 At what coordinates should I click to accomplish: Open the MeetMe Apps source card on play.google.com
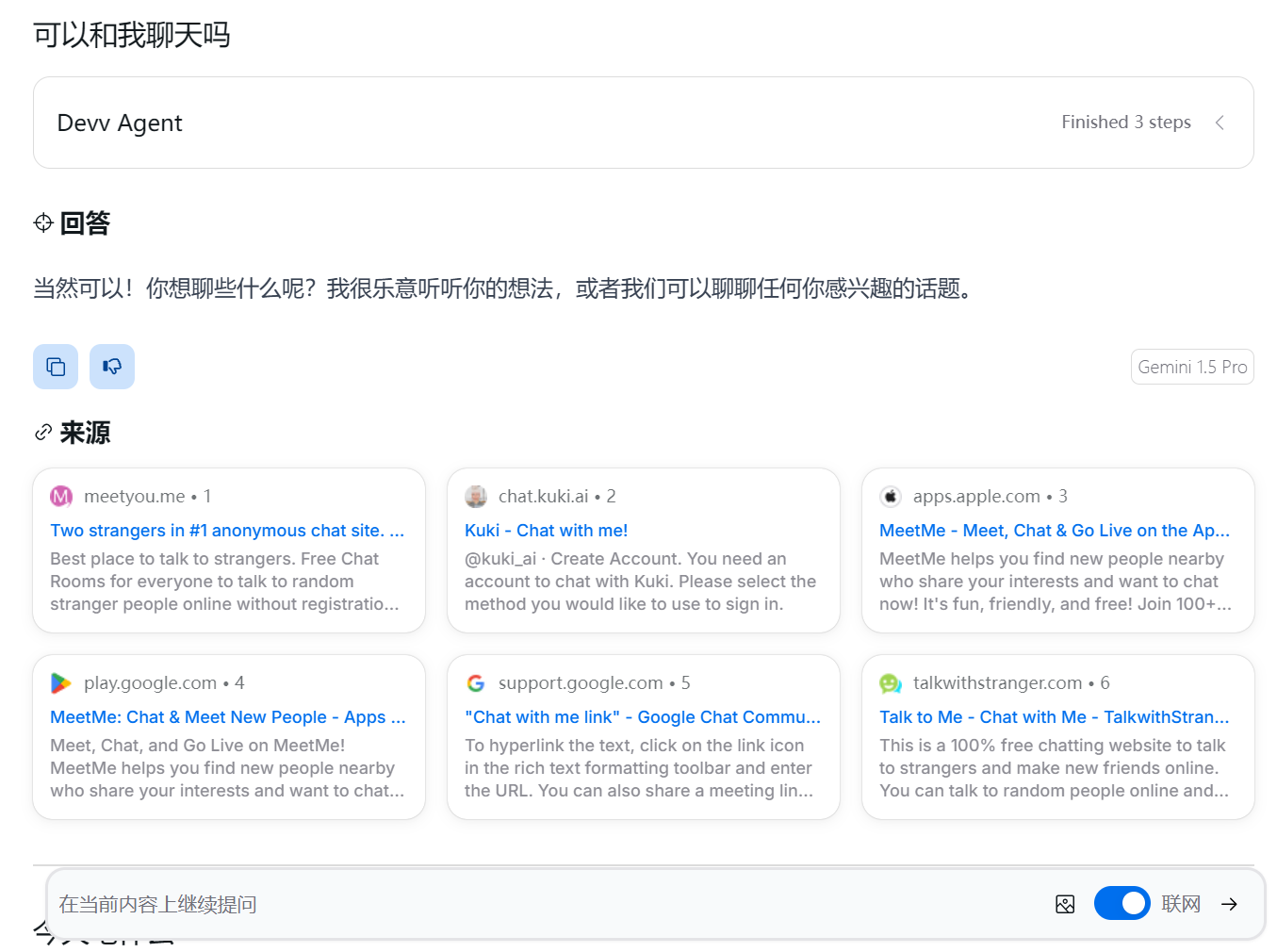click(x=229, y=737)
